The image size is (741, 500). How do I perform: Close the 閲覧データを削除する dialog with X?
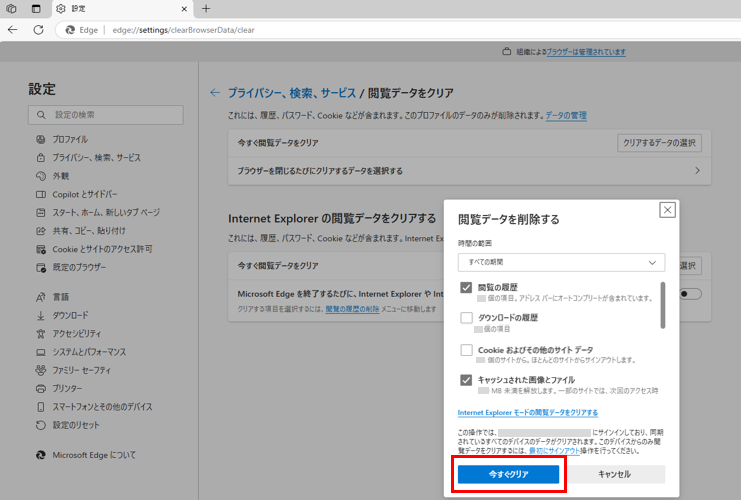click(x=667, y=210)
